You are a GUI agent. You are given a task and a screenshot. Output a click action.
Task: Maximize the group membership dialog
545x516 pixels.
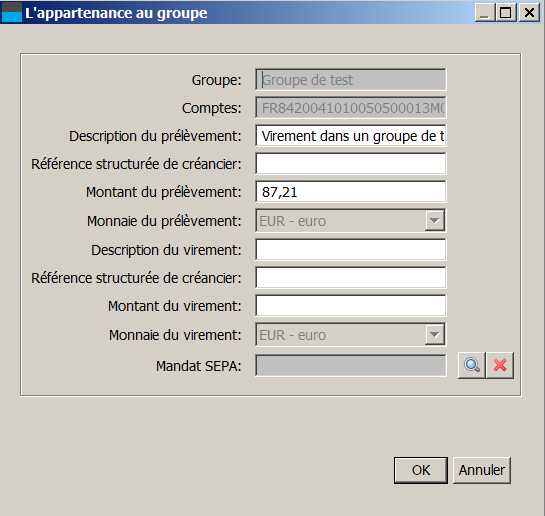pyautogui.click(x=506, y=13)
